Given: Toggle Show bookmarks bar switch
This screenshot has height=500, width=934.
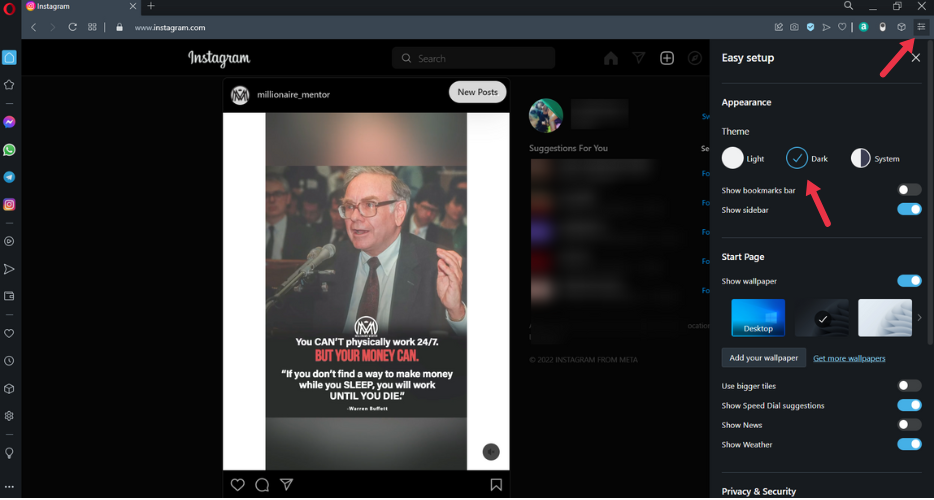Looking at the screenshot, I should coord(910,190).
